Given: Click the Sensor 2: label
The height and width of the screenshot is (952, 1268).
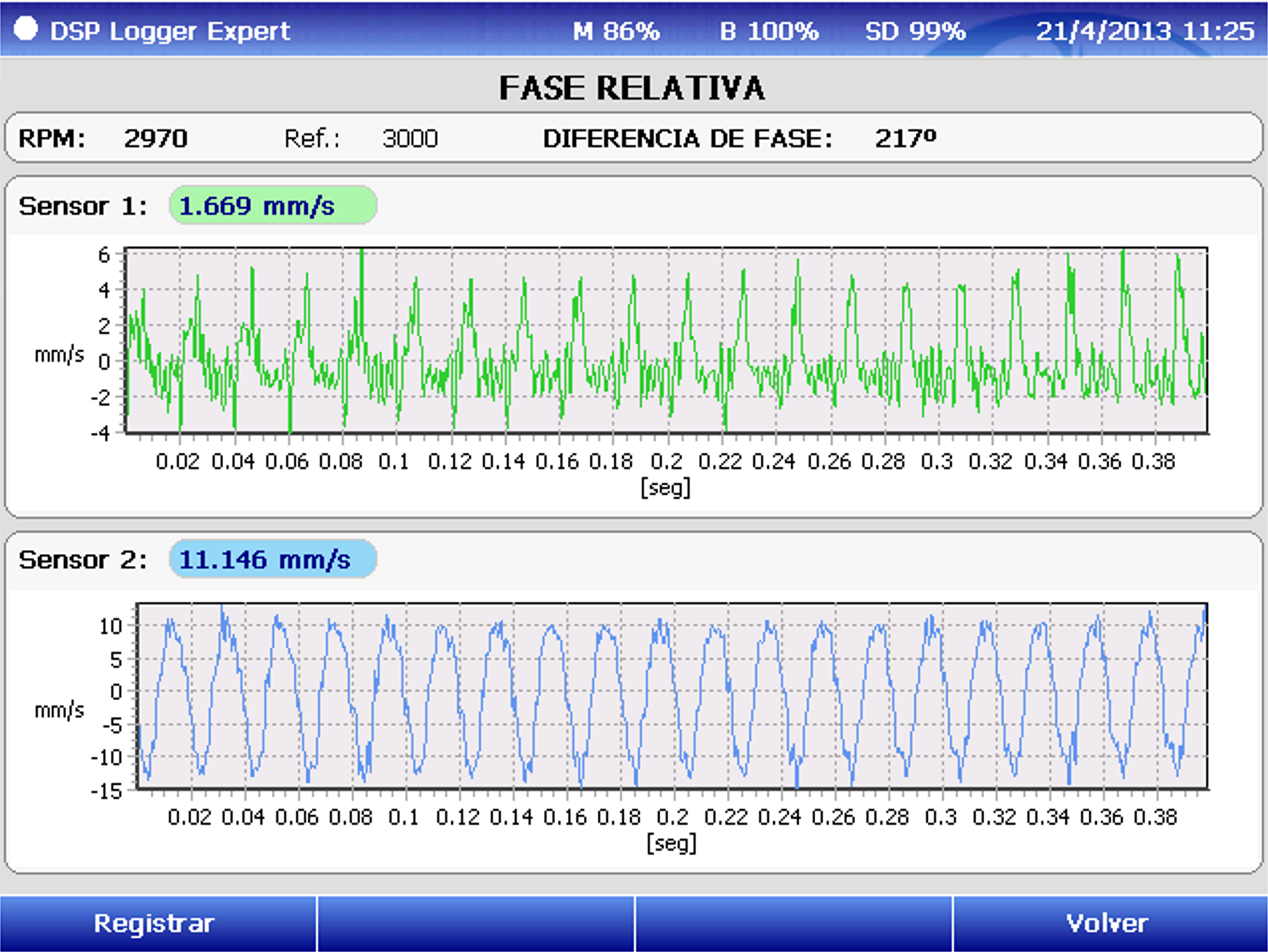Looking at the screenshot, I should (x=83, y=560).
